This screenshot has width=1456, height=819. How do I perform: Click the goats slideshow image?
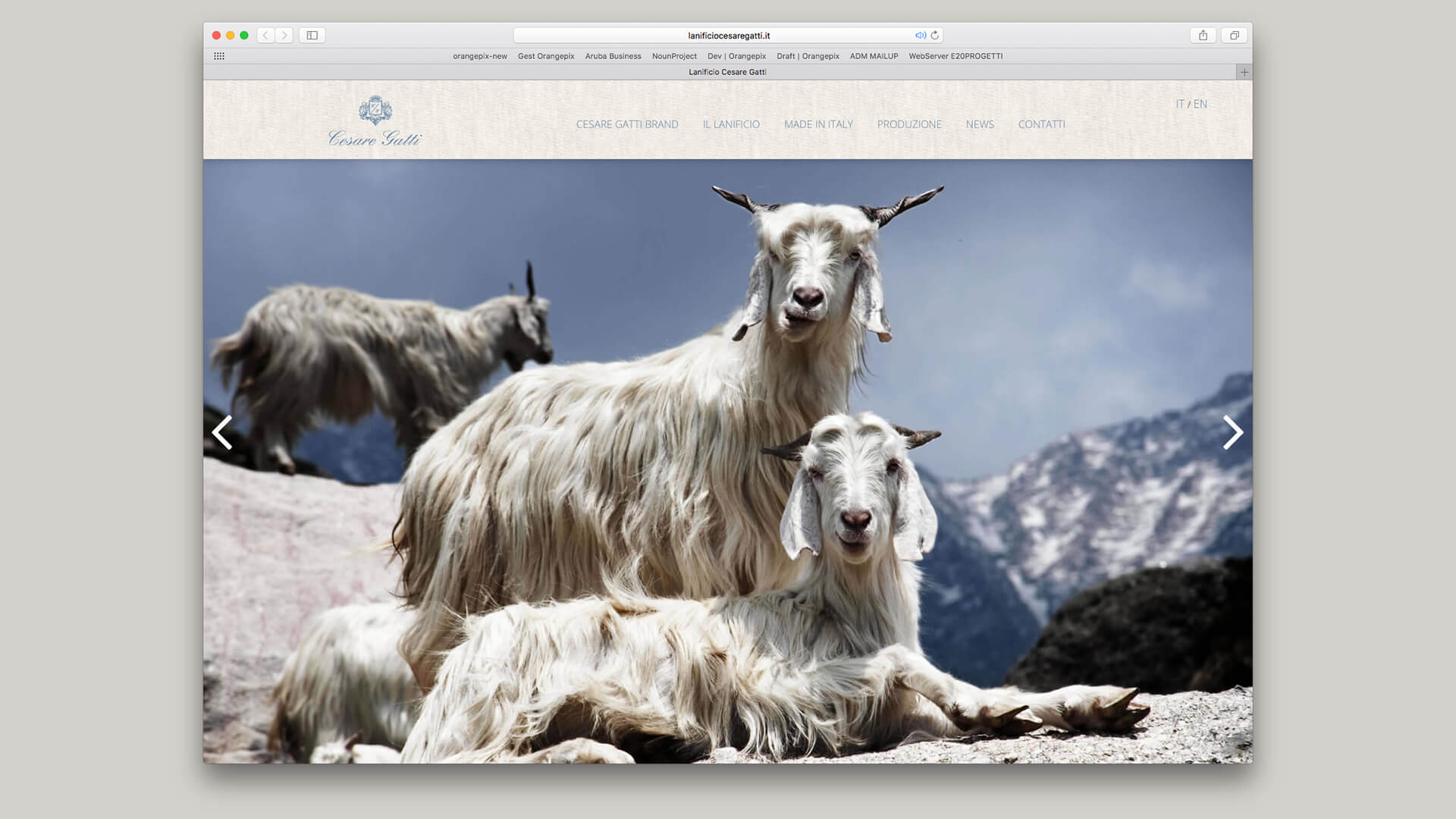pyautogui.click(x=728, y=461)
